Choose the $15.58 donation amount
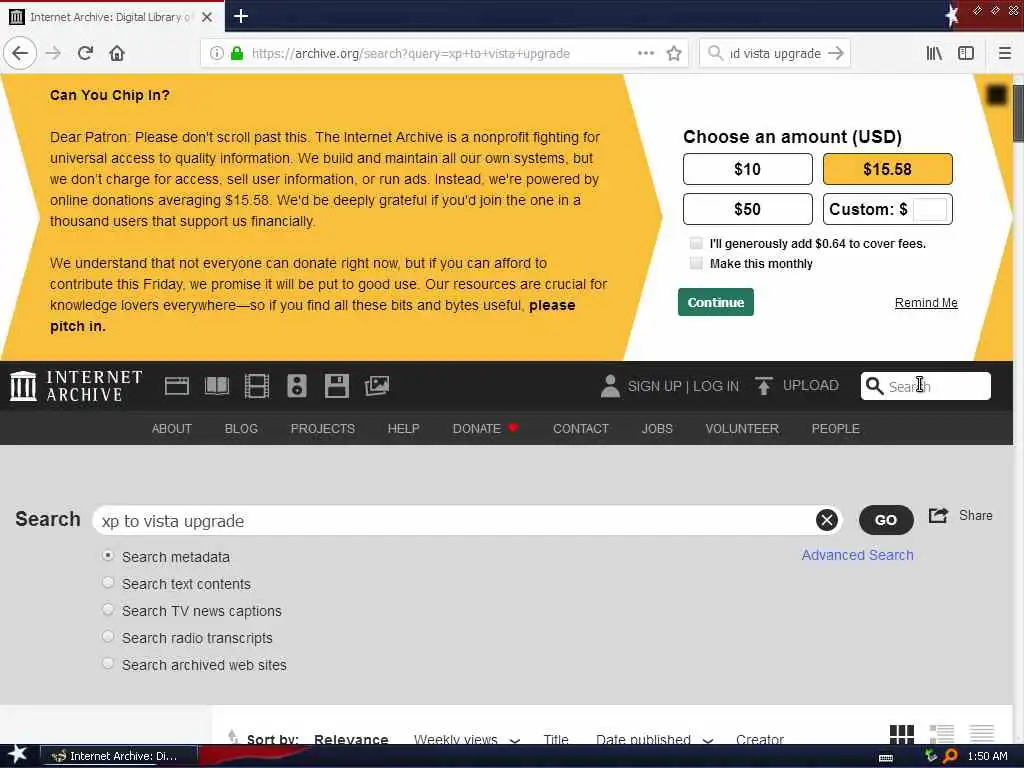This screenshot has height=768, width=1024. [888, 169]
